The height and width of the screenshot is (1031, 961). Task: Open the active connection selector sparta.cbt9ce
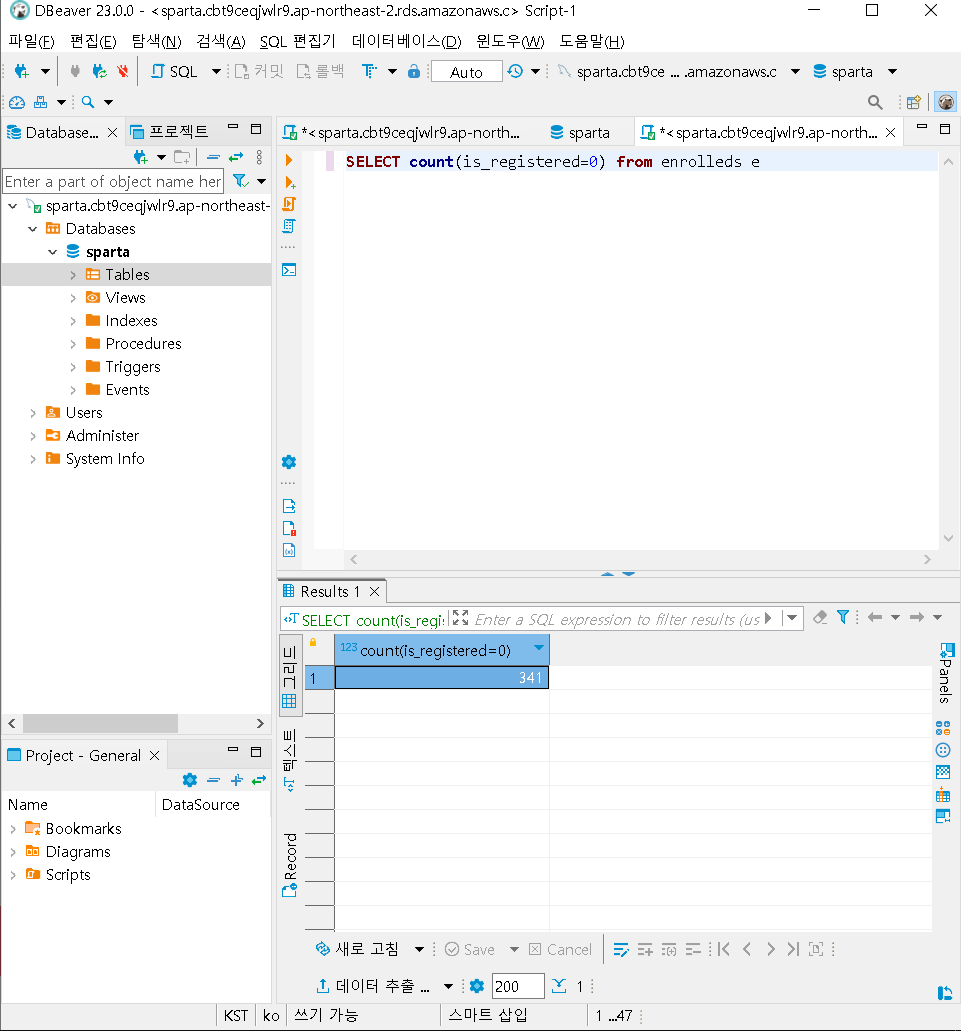click(x=677, y=72)
